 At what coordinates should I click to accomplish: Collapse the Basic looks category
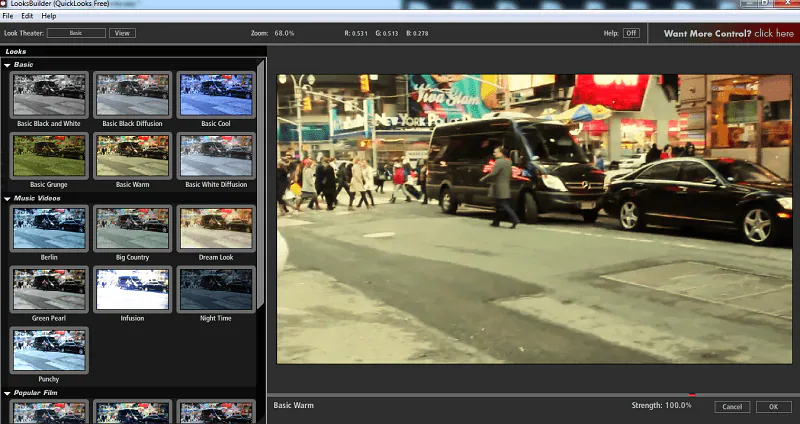7,65
